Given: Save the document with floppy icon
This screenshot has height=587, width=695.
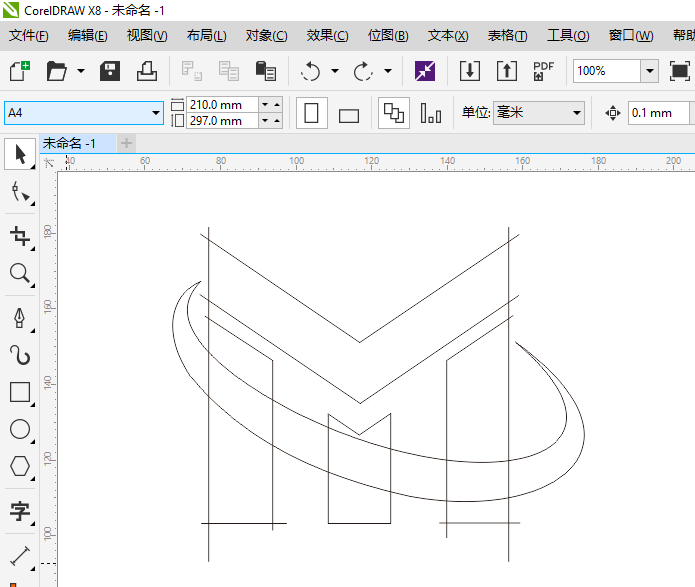Looking at the screenshot, I should pyautogui.click(x=109, y=71).
